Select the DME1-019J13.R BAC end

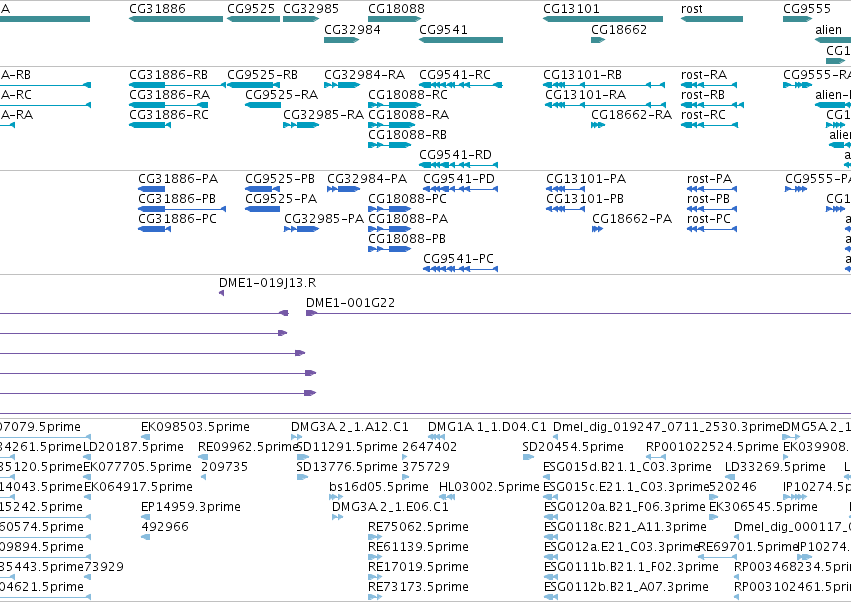(268, 283)
